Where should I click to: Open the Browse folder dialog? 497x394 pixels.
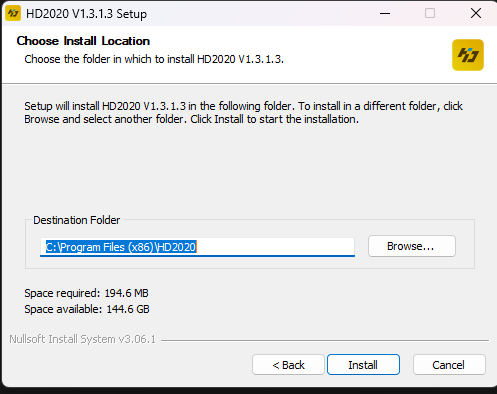pyautogui.click(x=412, y=246)
